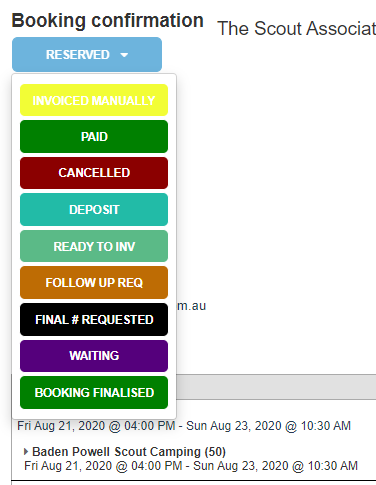The image size is (376, 485).
Task: Open the RESERVED status dropdown button
Action: click(x=87, y=54)
